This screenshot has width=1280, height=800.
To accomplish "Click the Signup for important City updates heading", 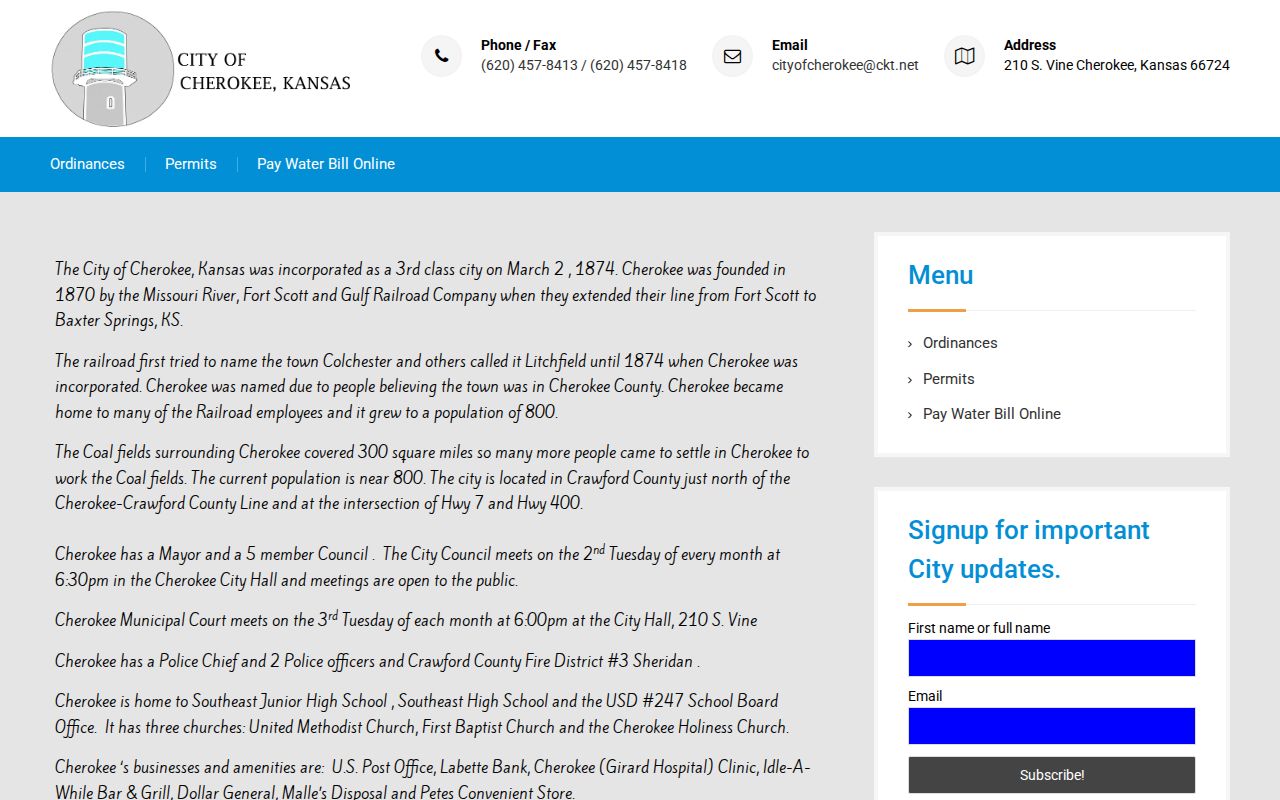I will 1029,549.
